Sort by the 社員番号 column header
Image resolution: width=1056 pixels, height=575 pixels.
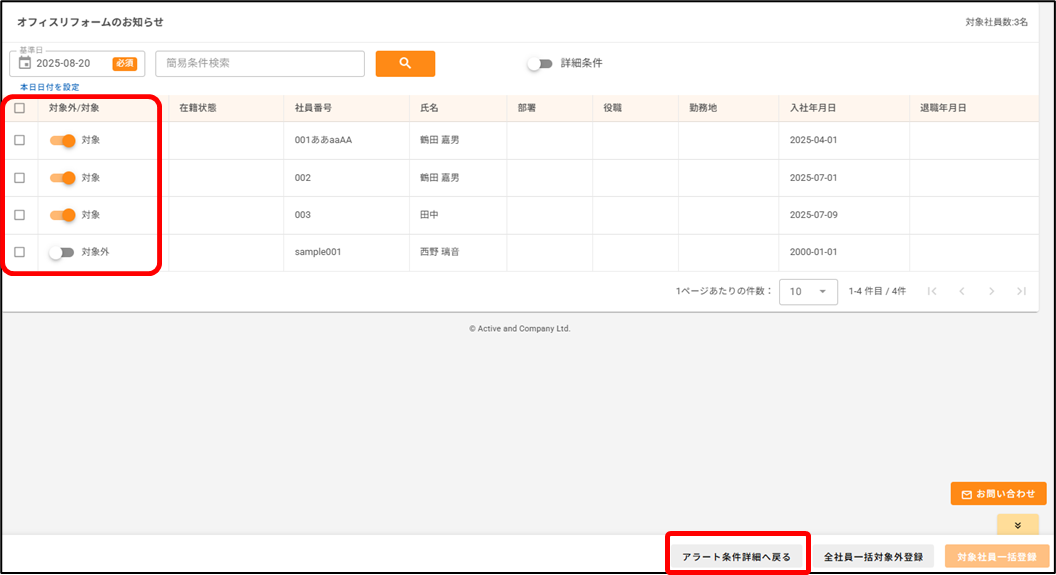[x=313, y=108]
